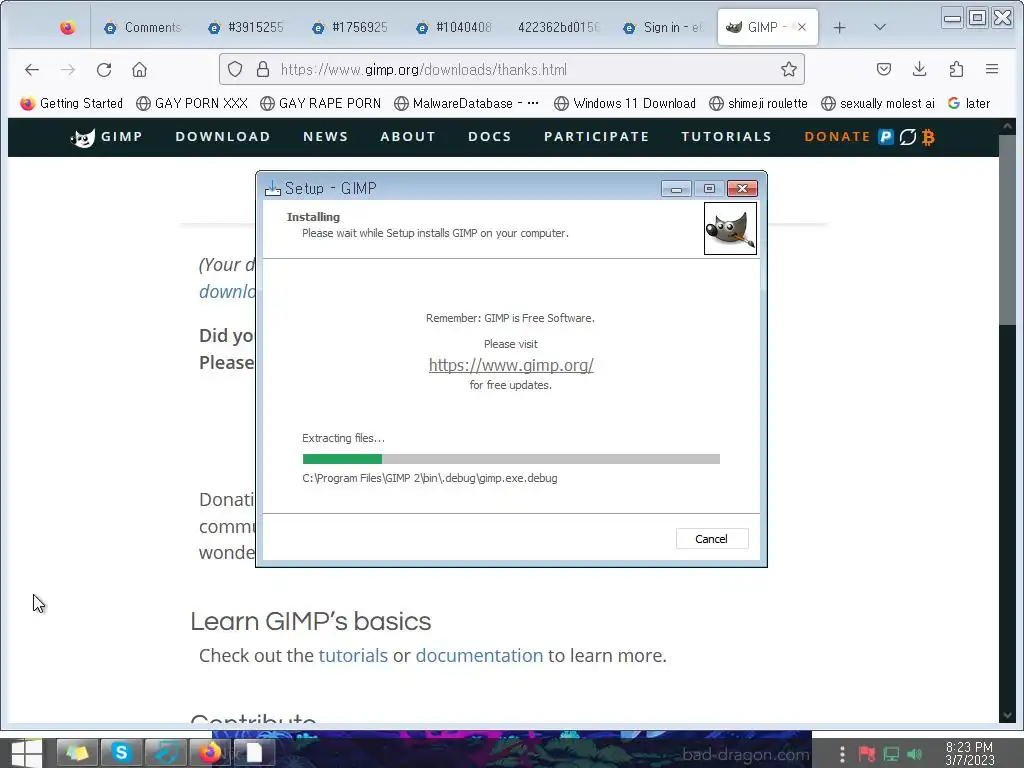Open the extensions puzzle icon

[x=956, y=69]
